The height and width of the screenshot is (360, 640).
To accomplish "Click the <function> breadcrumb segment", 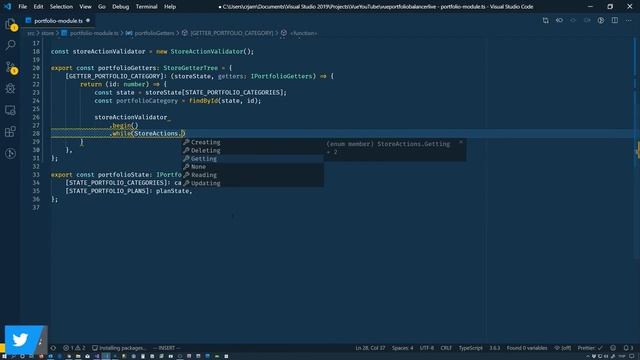I will (x=303, y=33).
